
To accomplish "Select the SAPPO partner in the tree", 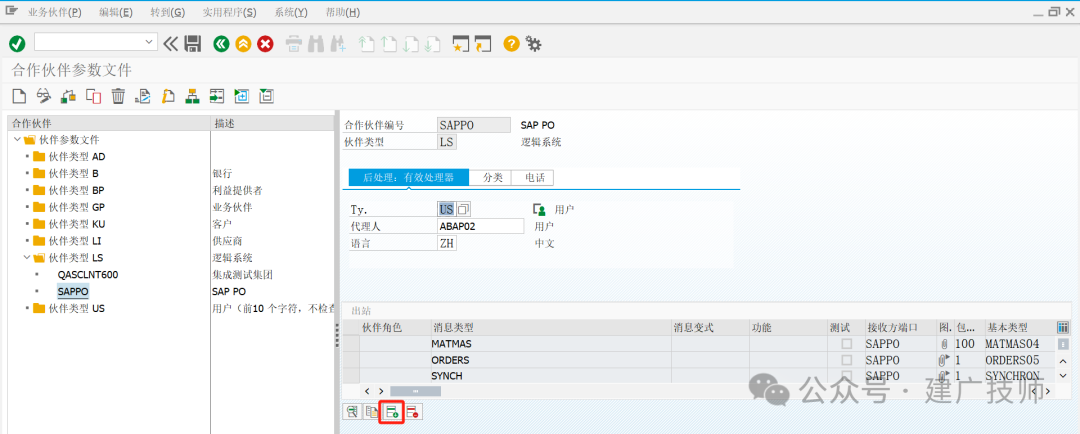I will (73, 291).
